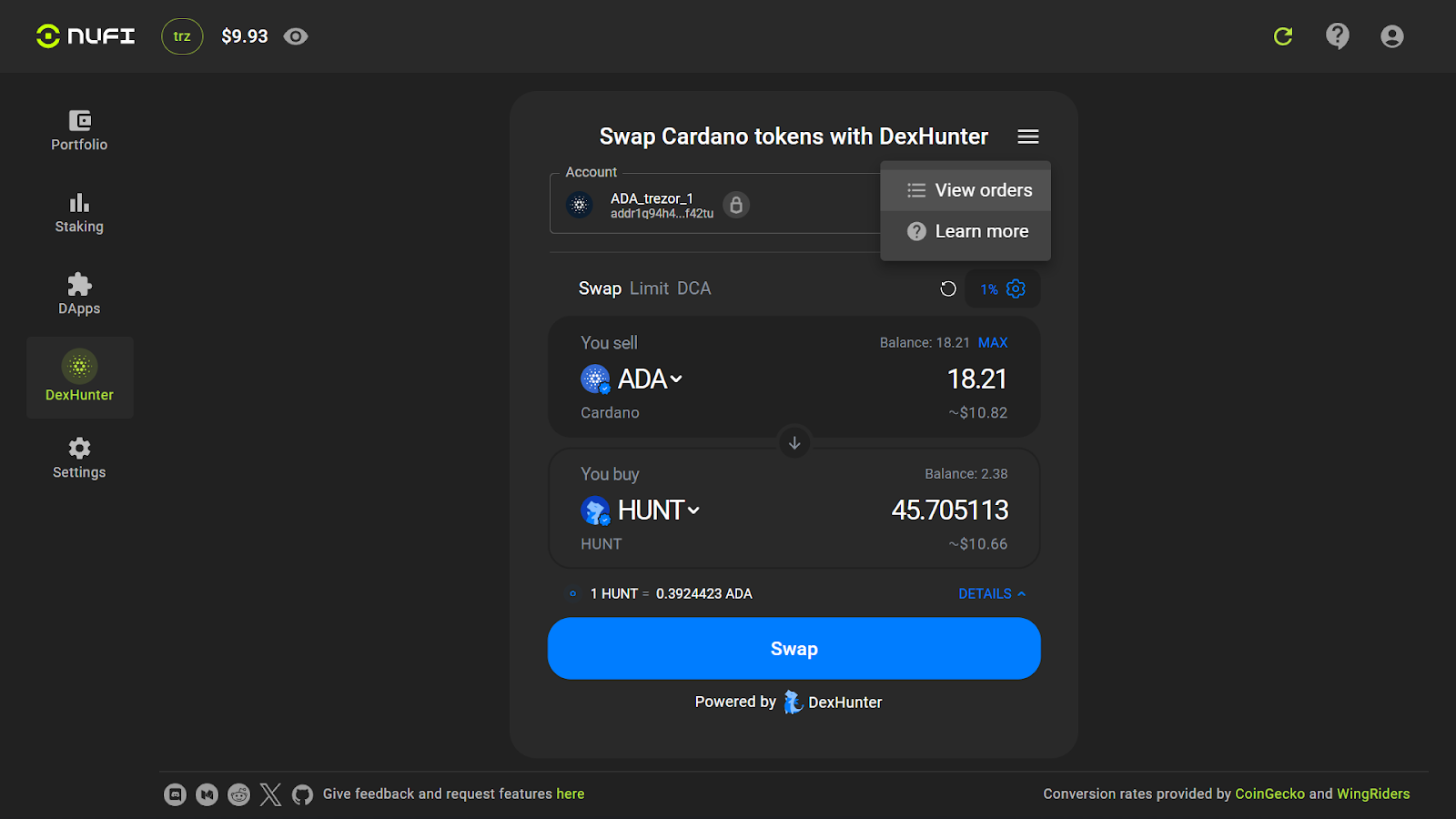Reset swap form with circular arrow icon
1456x819 pixels.
948,288
